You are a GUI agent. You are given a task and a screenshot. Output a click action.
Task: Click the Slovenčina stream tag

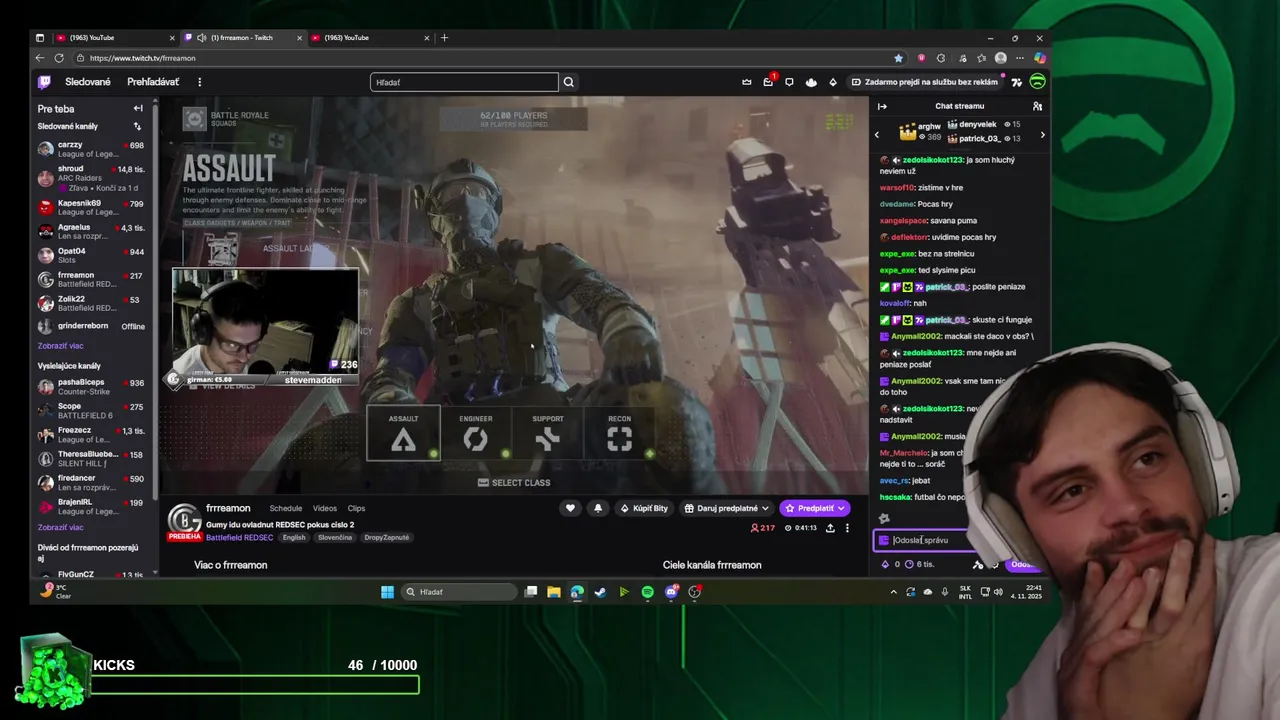pos(335,537)
